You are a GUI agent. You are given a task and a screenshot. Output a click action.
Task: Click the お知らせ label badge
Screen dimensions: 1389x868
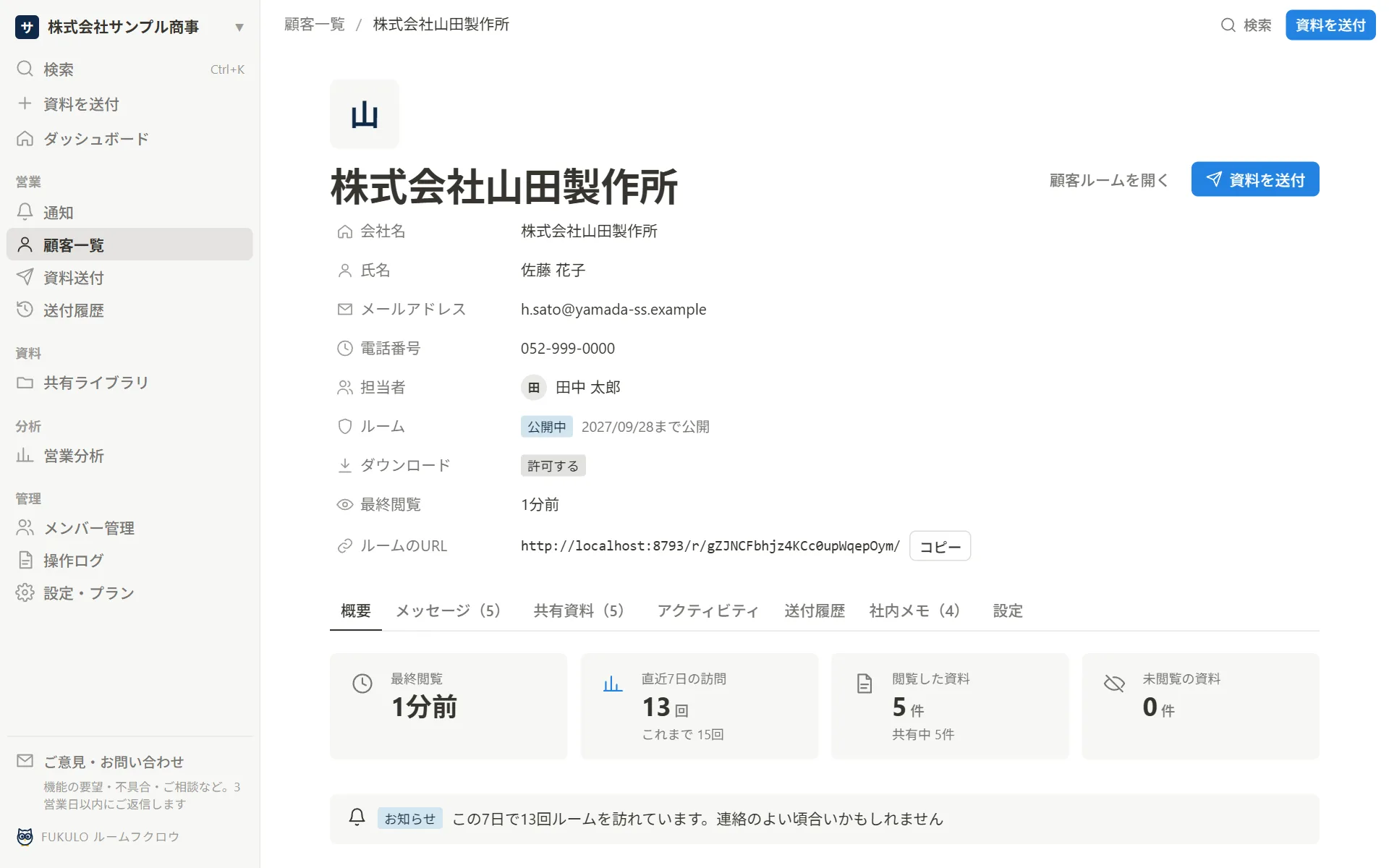tap(410, 819)
